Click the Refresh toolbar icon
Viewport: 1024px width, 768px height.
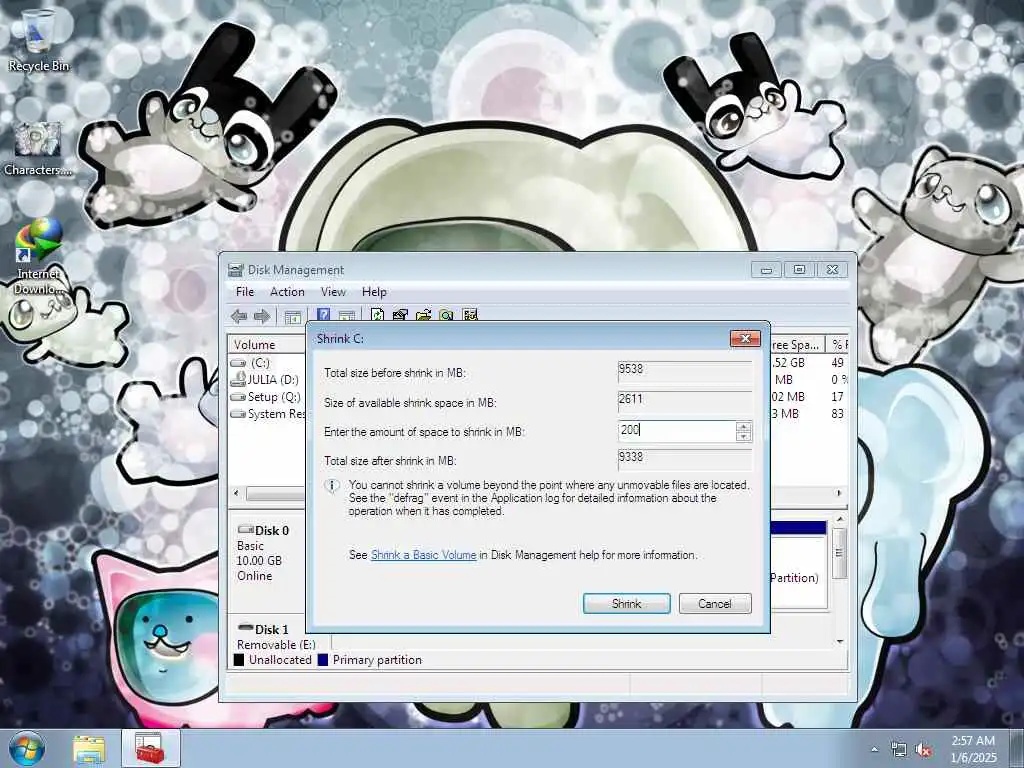pos(377,315)
